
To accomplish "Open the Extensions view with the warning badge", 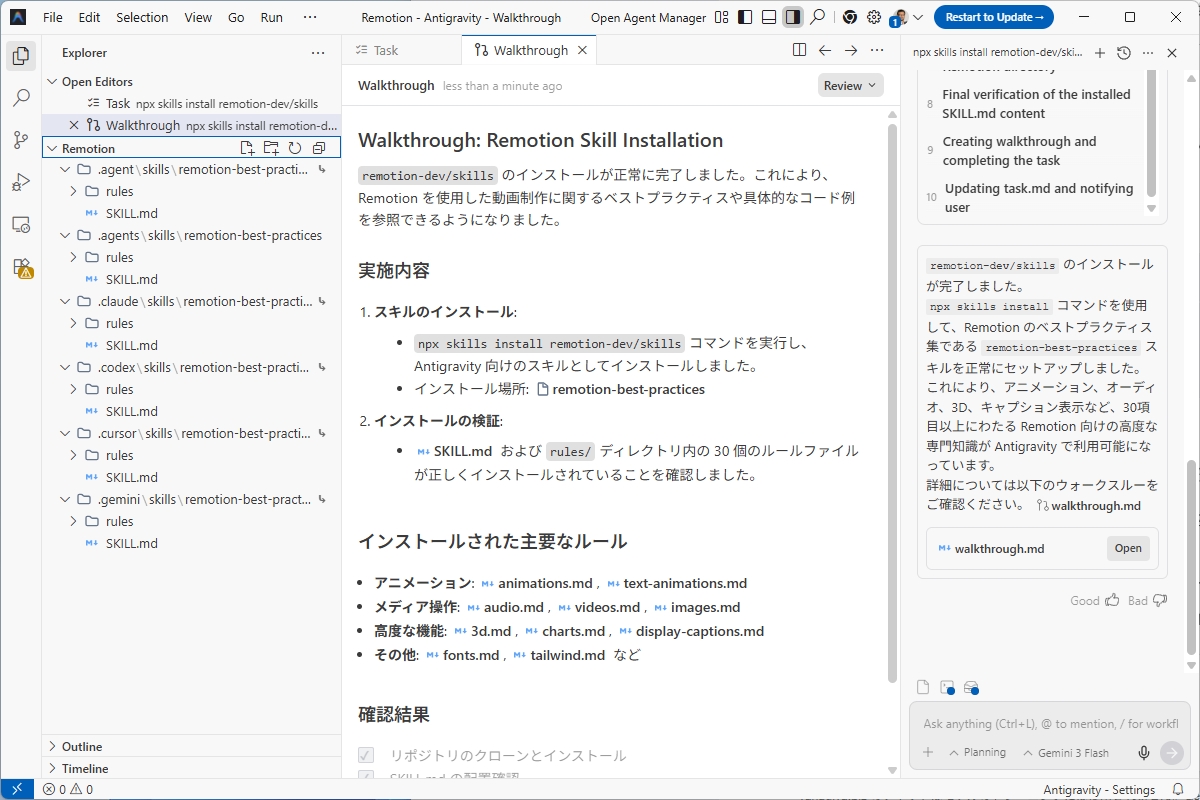I will point(20,268).
